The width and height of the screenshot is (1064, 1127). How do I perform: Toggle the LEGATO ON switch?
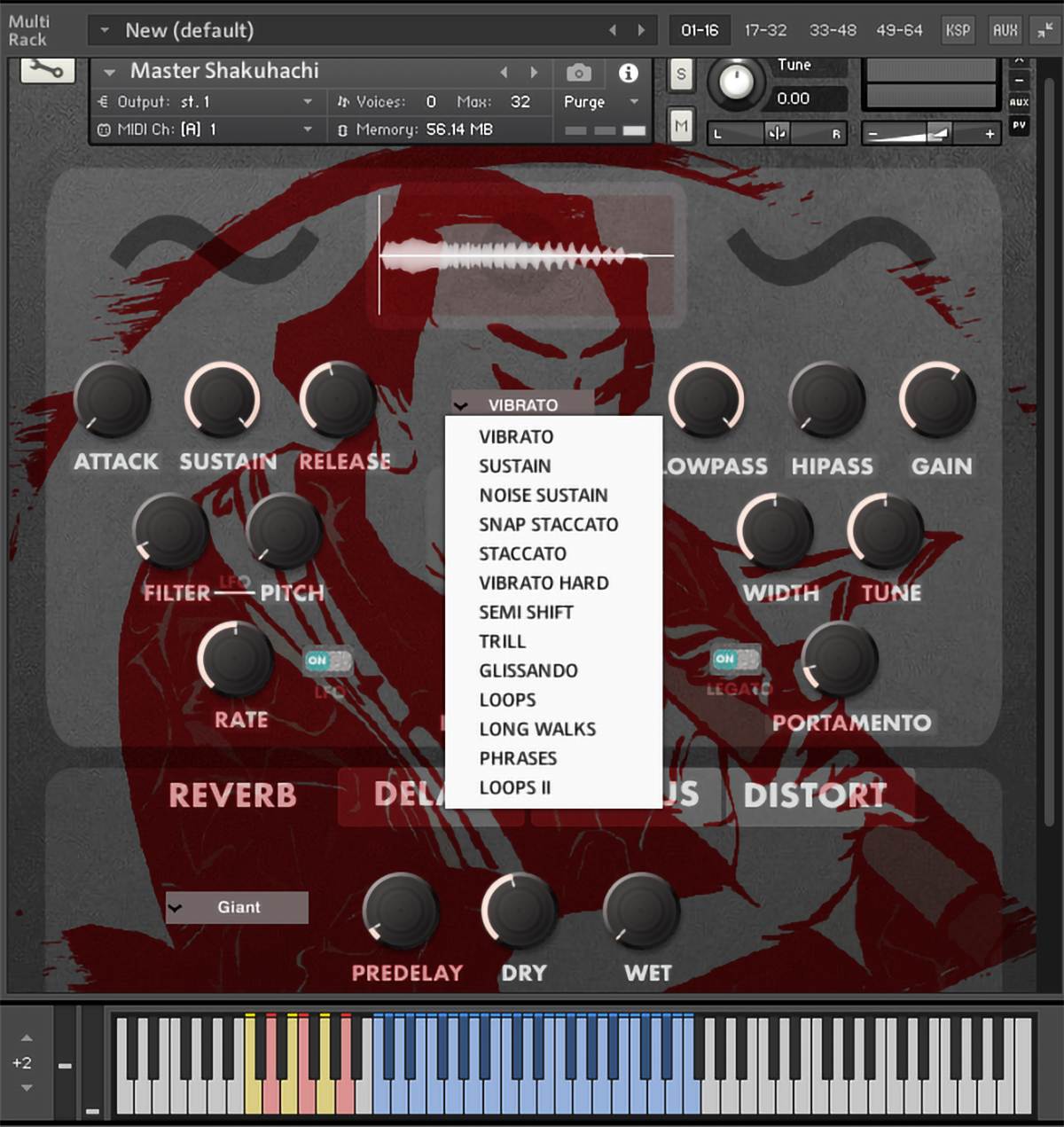coord(736,659)
